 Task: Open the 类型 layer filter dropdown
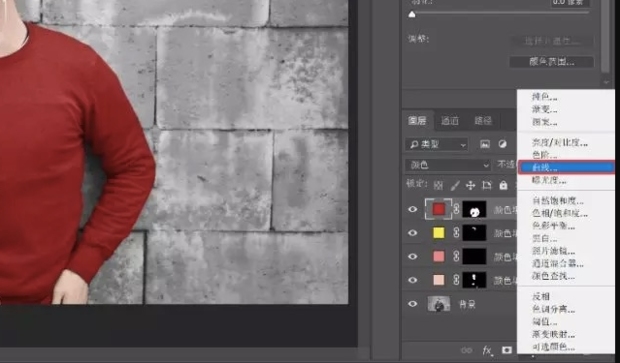point(437,144)
